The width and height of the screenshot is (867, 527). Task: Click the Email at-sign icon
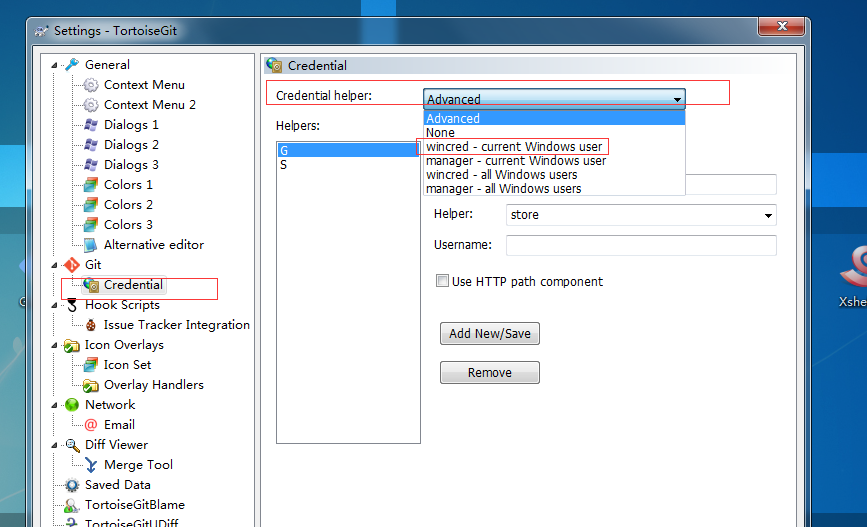(91, 425)
